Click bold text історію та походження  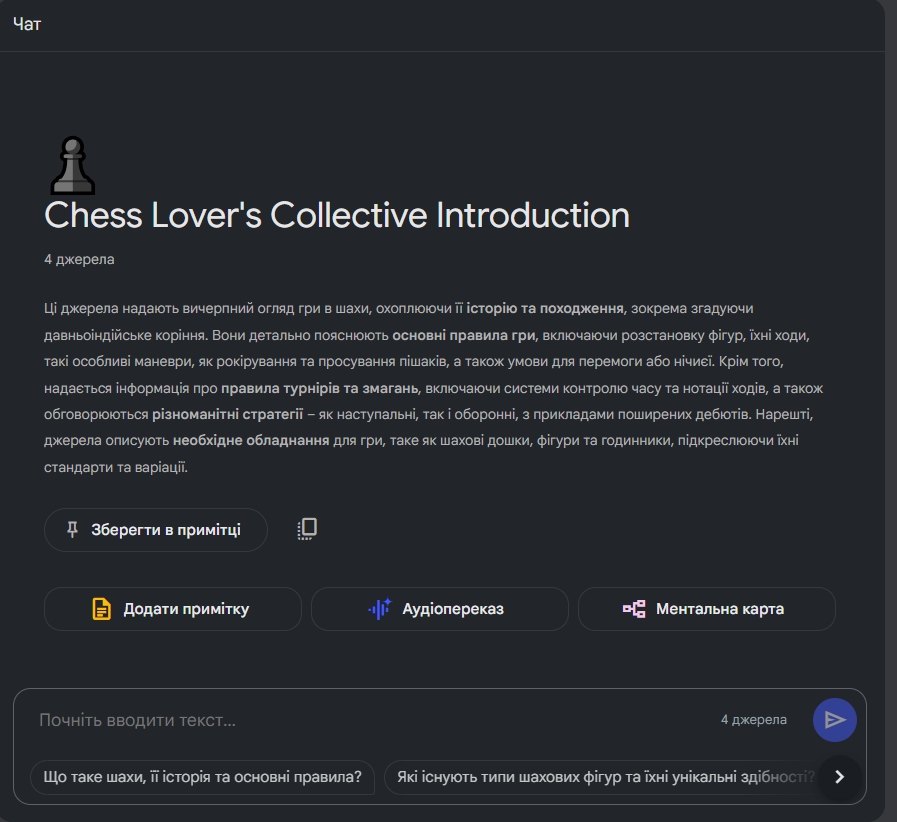point(545,308)
